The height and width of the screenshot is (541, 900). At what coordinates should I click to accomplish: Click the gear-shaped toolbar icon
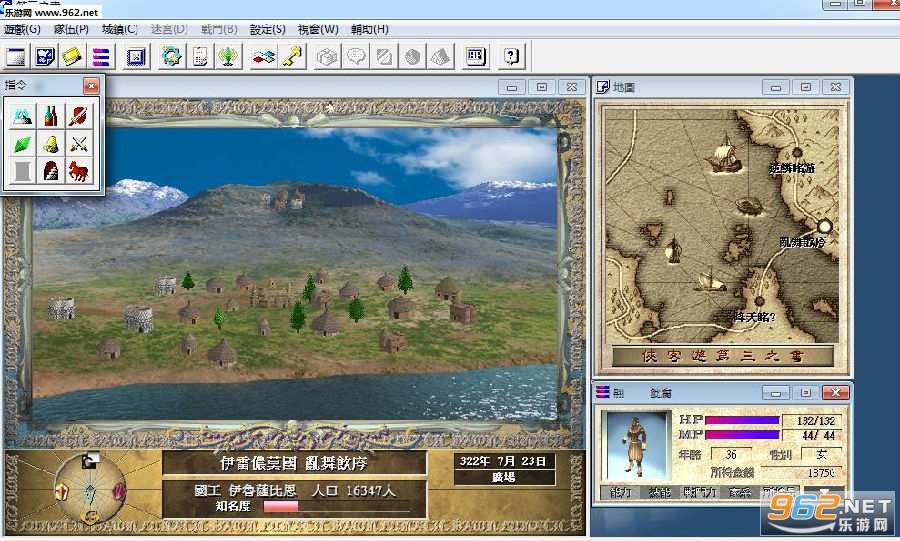pos(171,57)
